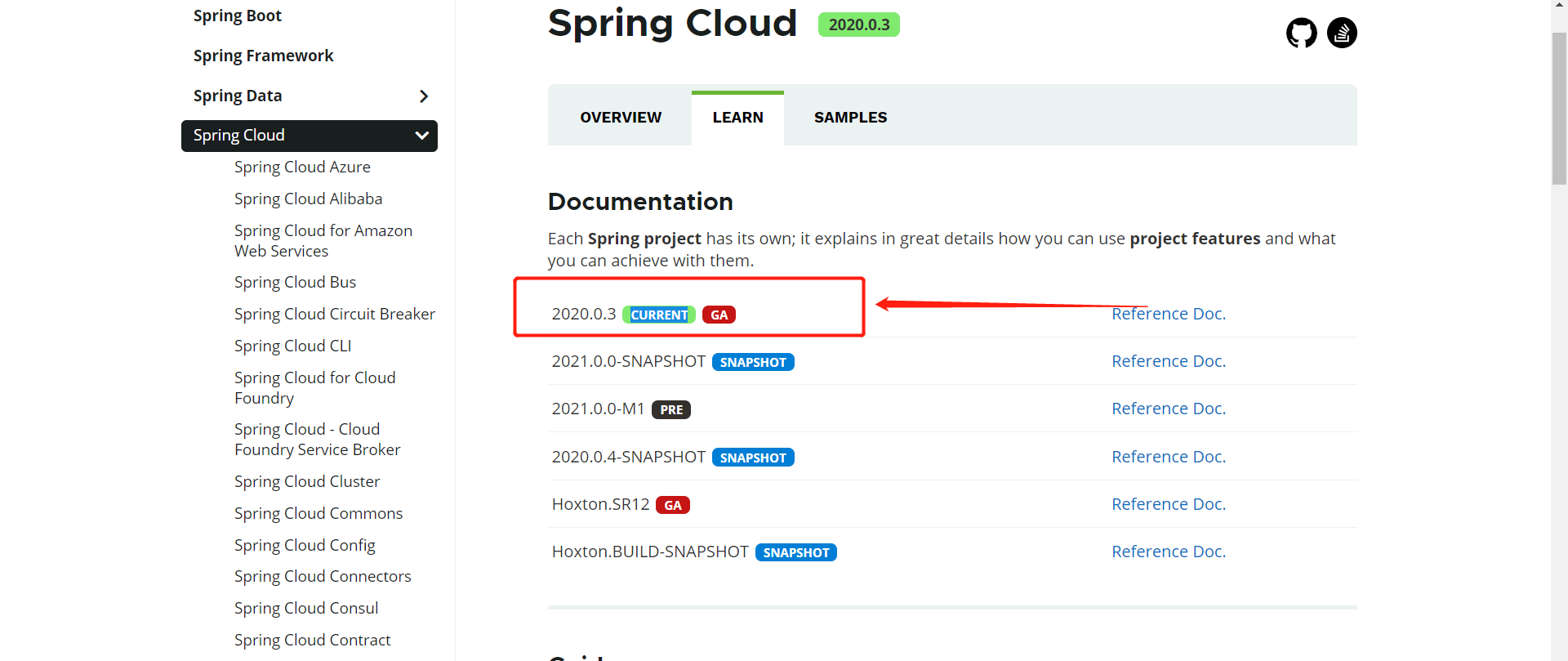Click the SNAPSHOT badge for 2020.0.4-SNAPSHOT
The image size is (1568, 661).
[x=753, y=458]
